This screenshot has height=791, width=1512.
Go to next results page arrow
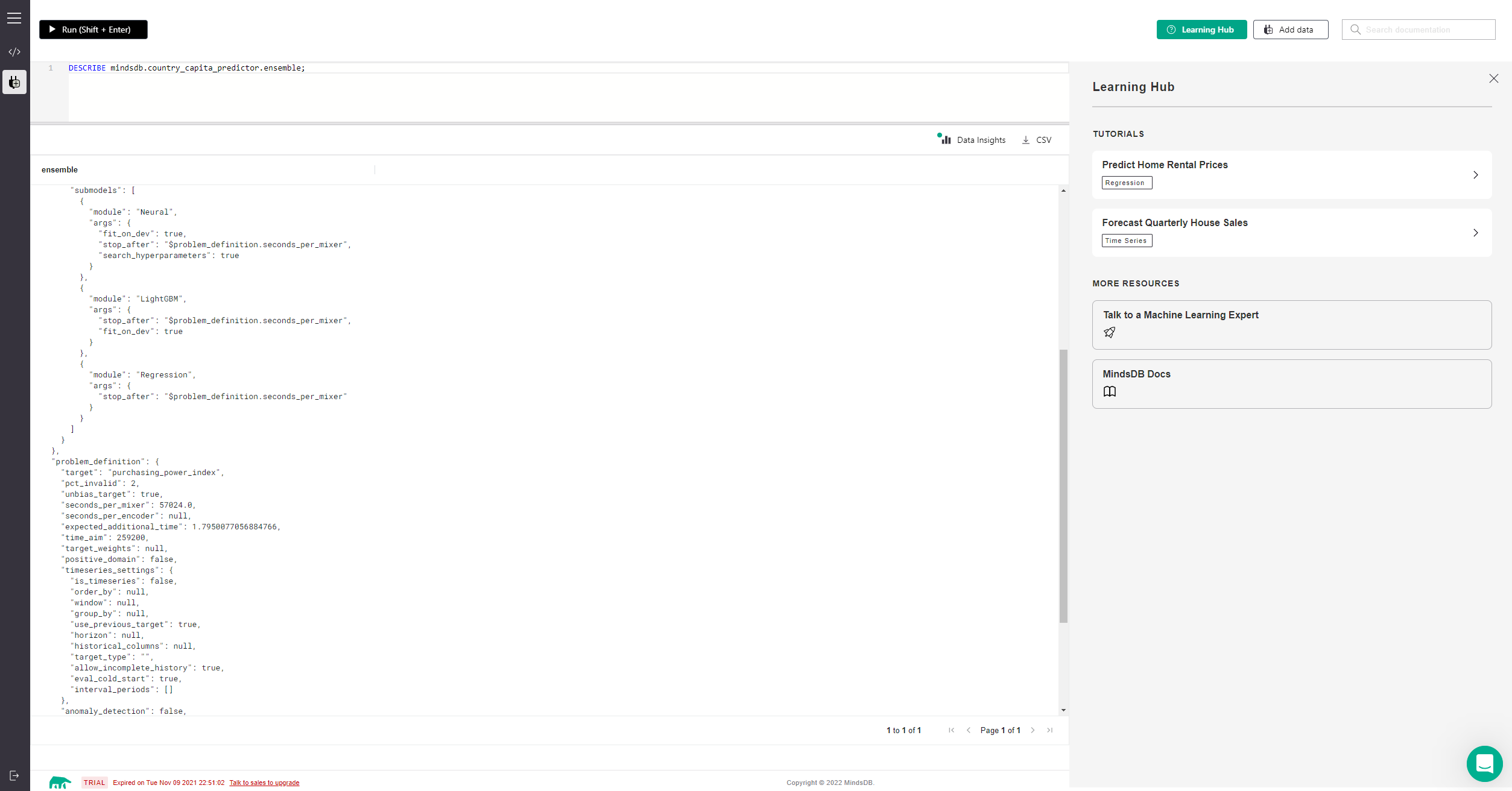1033,730
